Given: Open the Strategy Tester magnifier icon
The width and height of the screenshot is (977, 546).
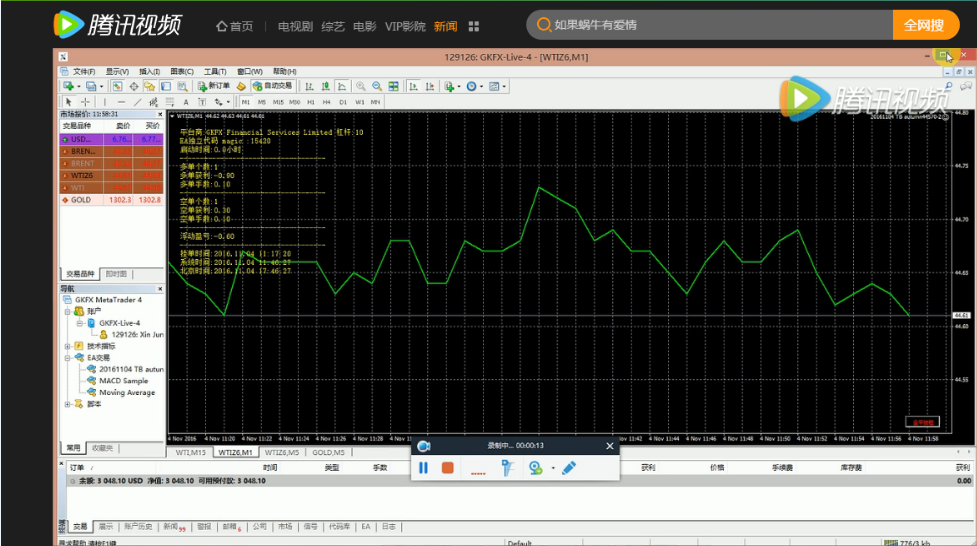Looking at the screenshot, I should pos(182,86).
